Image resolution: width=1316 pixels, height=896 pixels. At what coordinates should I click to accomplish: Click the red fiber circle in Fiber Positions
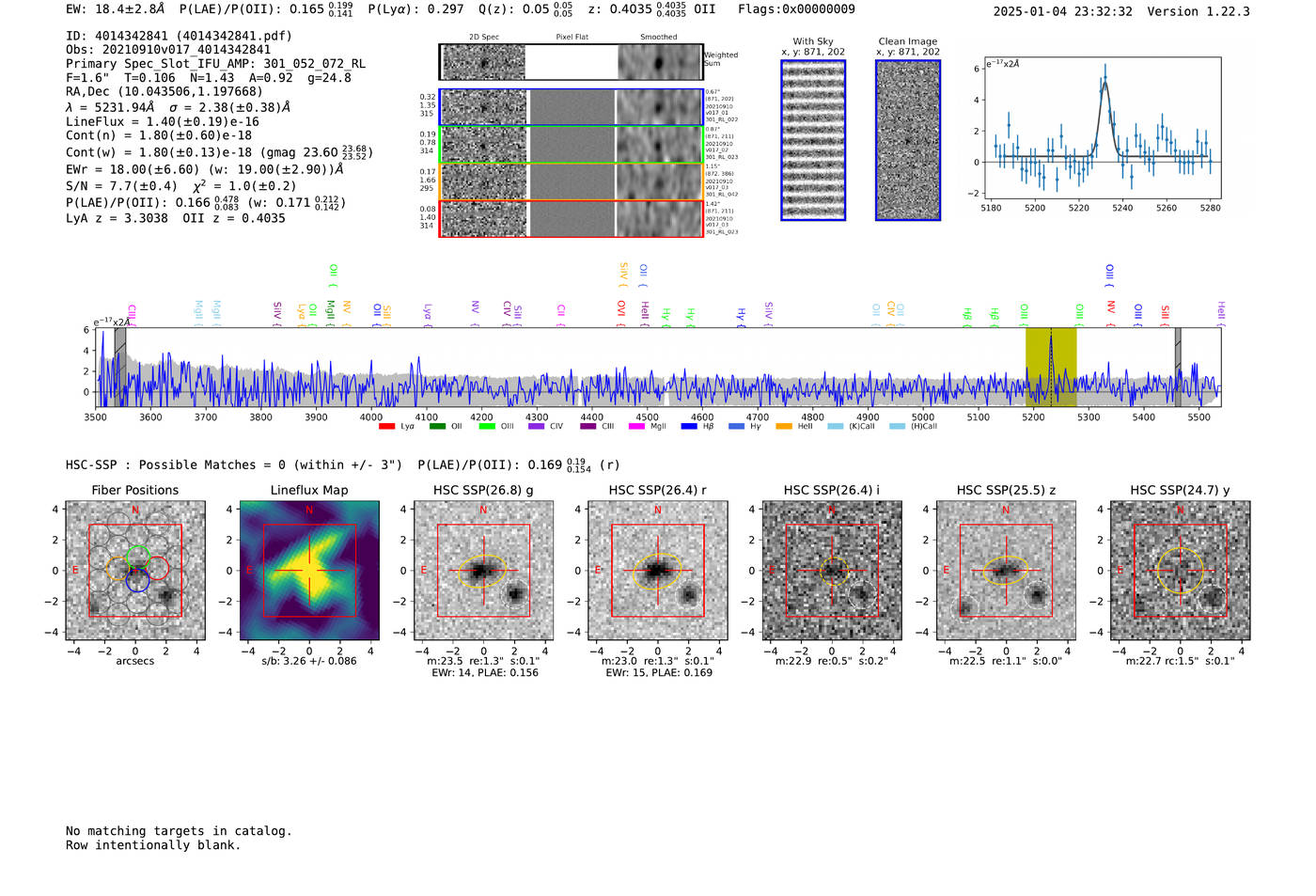157,569
